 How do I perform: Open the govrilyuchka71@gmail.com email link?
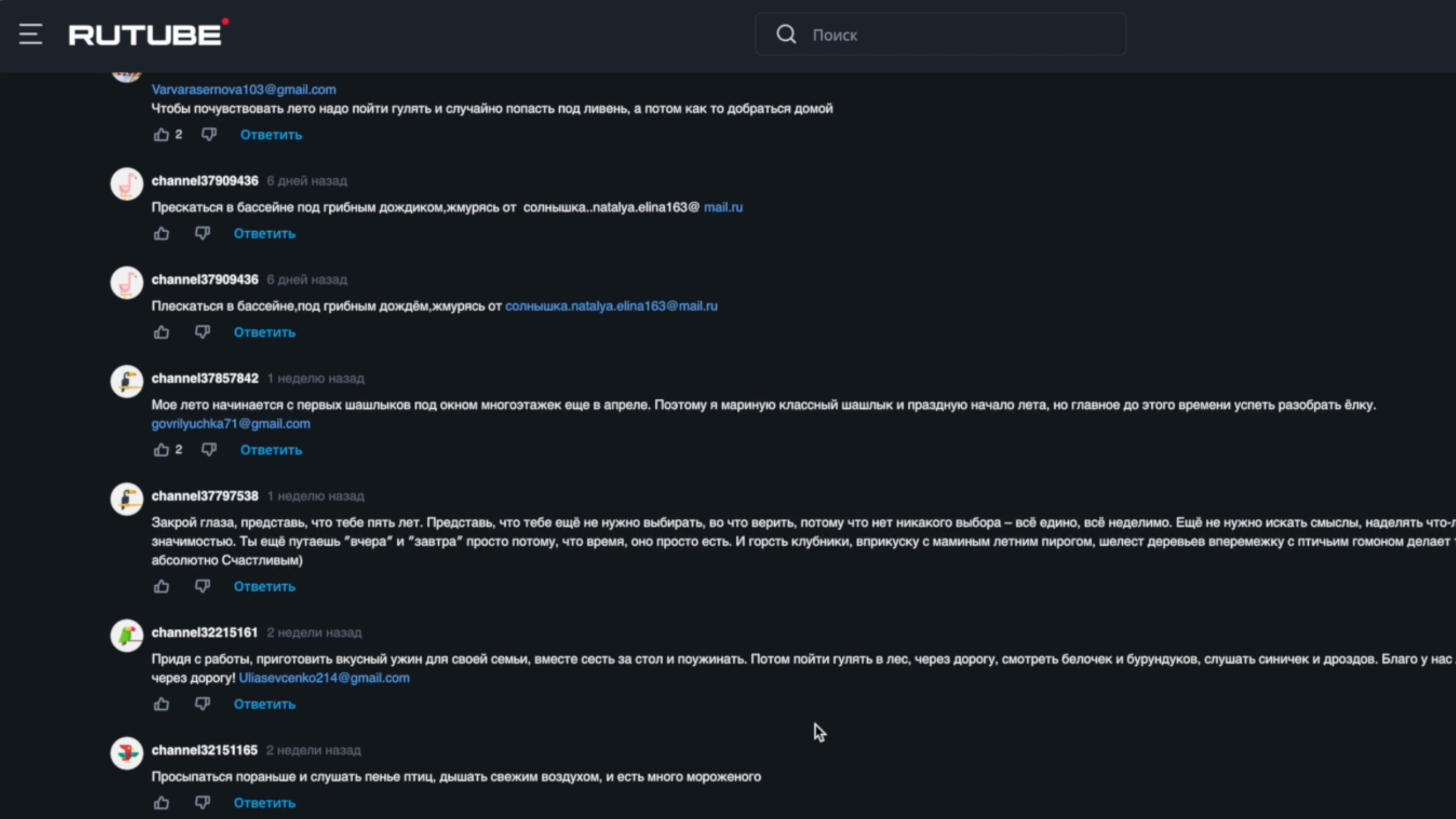231,424
